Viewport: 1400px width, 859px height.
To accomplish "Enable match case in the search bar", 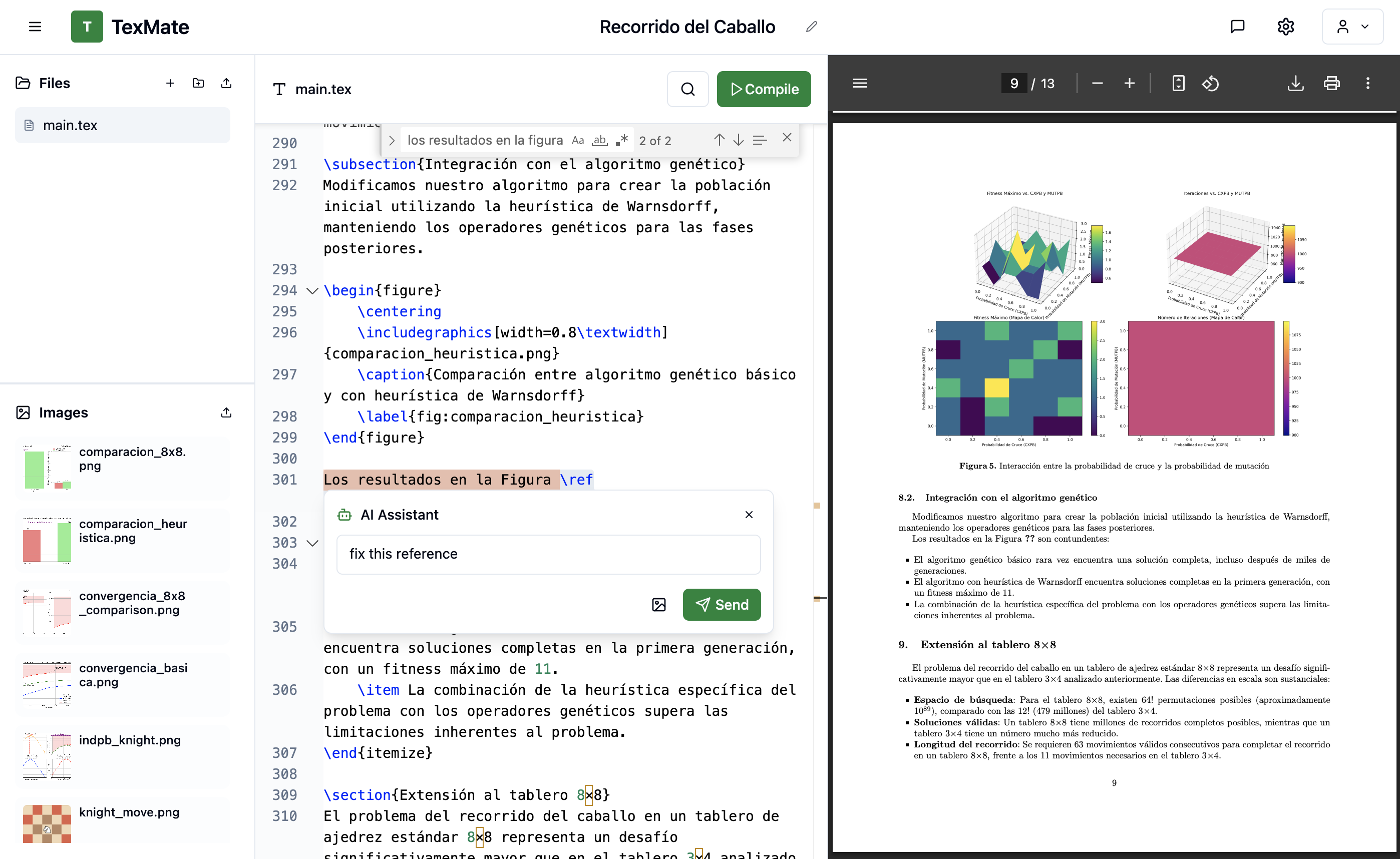I will [578, 140].
